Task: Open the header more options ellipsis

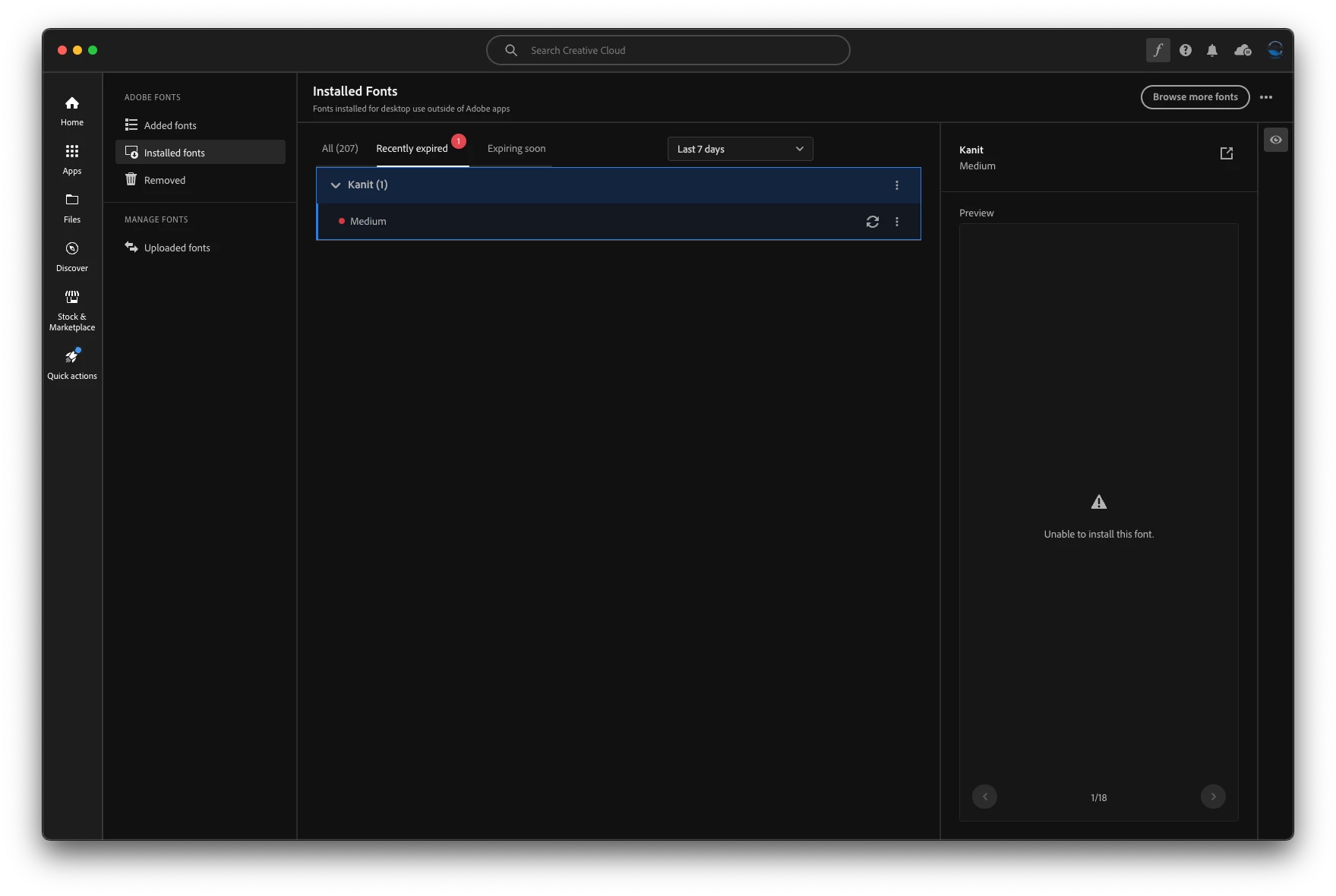Action: (x=1266, y=97)
